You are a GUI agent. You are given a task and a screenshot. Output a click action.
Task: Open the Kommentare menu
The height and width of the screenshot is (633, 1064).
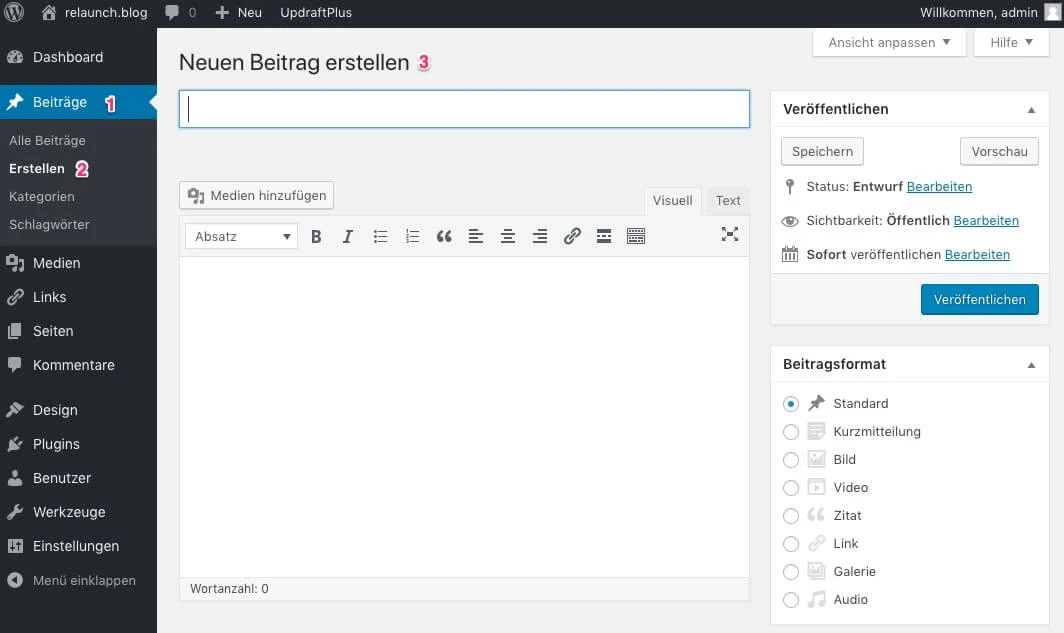tap(78, 365)
